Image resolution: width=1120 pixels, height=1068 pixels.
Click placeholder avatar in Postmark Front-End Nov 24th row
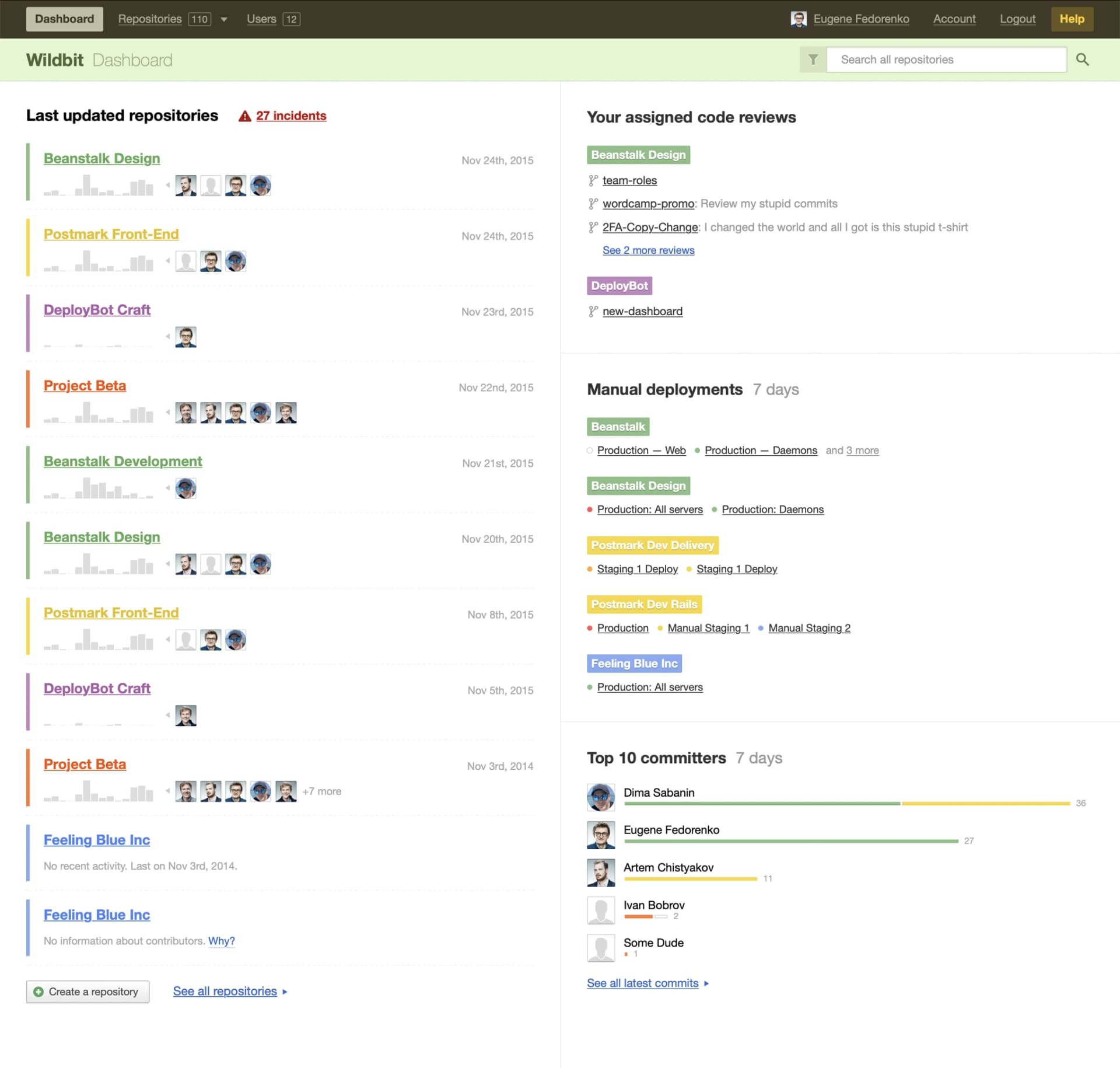(x=186, y=261)
